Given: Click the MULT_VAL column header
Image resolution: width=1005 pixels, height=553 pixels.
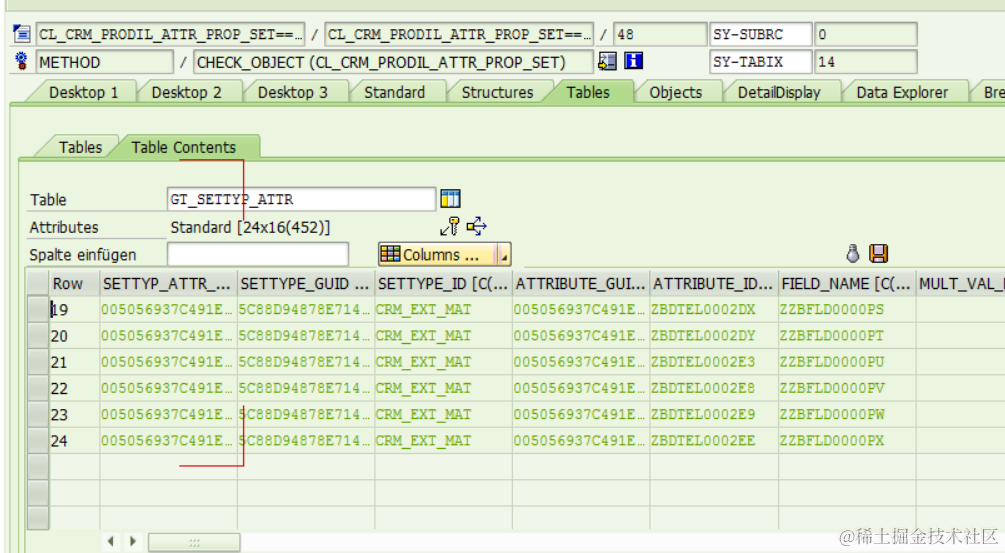Looking at the screenshot, I should pos(961,283).
